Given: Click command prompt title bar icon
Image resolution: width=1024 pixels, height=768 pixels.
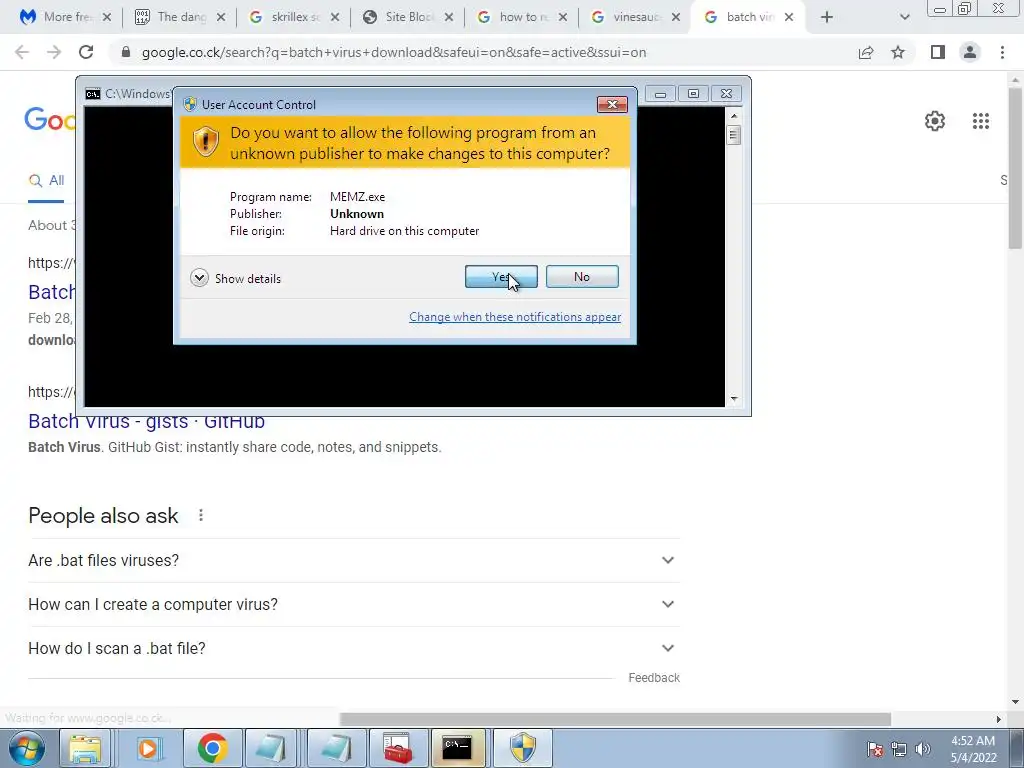Looking at the screenshot, I should click(x=93, y=94).
